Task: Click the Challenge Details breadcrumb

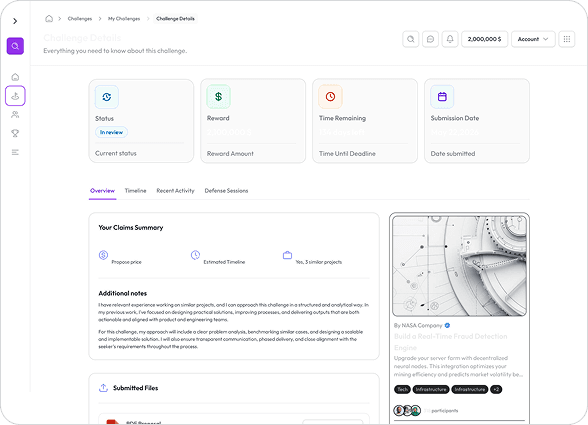Action: (176, 19)
